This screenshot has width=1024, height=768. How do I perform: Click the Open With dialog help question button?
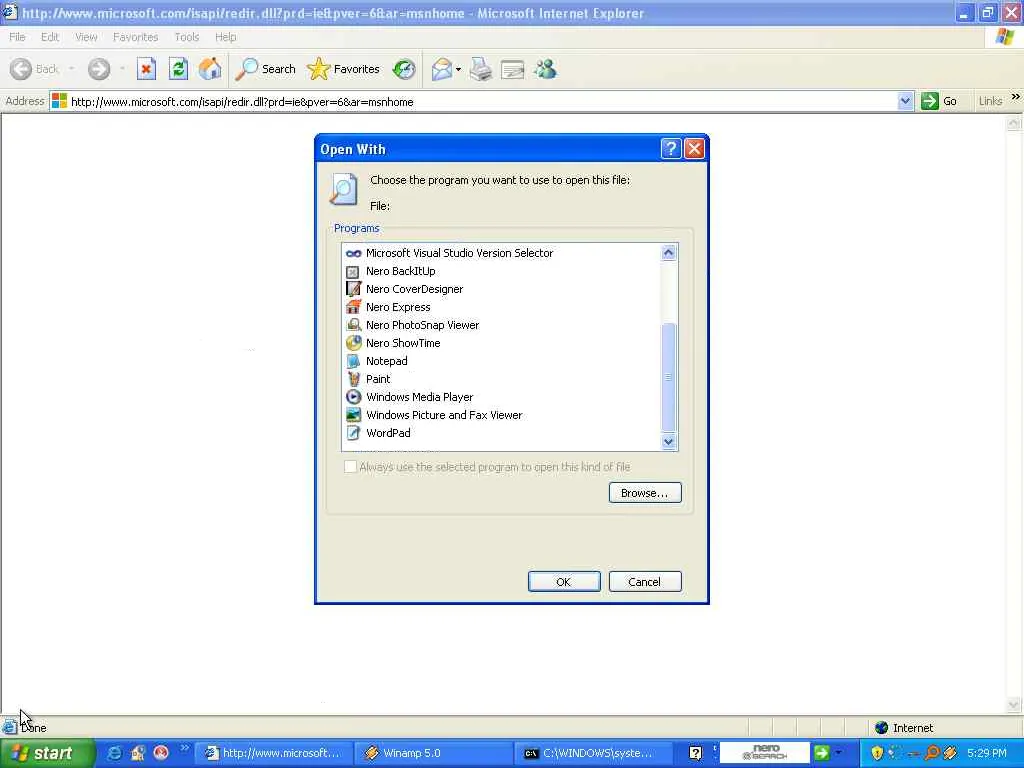point(671,149)
